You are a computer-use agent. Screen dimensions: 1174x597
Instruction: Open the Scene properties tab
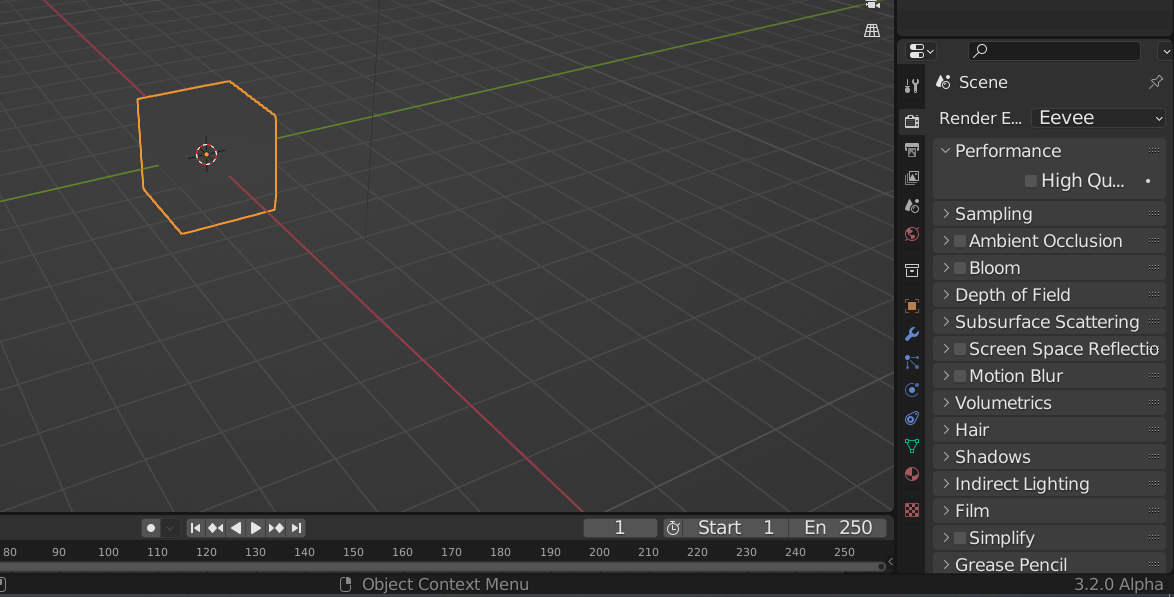(911, 205)
